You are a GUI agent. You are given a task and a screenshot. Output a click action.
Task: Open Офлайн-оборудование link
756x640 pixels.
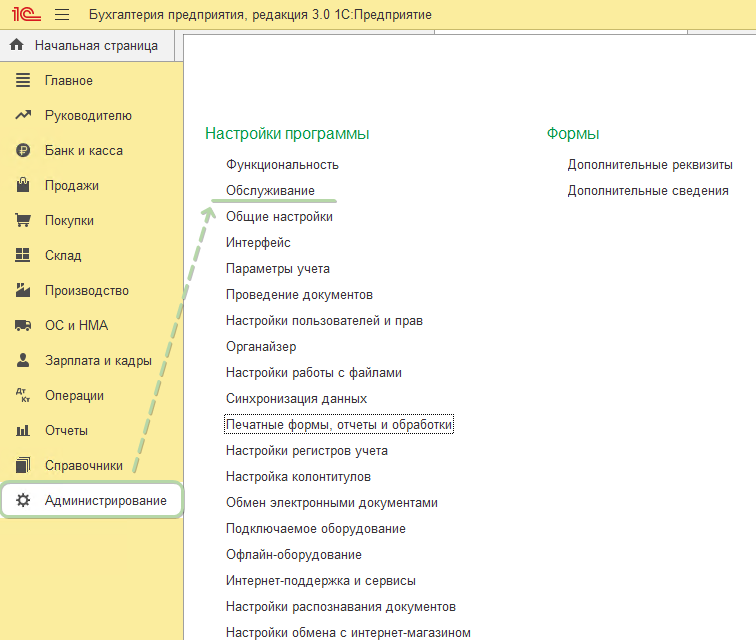pyautogui.click(x=294, y=555)
